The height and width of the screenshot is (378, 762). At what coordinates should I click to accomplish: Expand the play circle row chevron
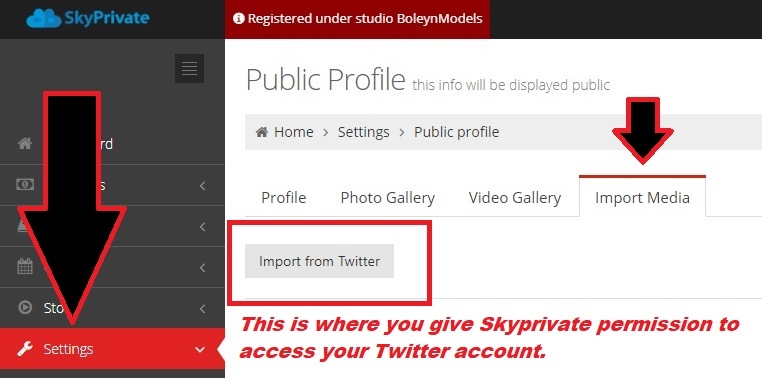click(x=203, y=309)
